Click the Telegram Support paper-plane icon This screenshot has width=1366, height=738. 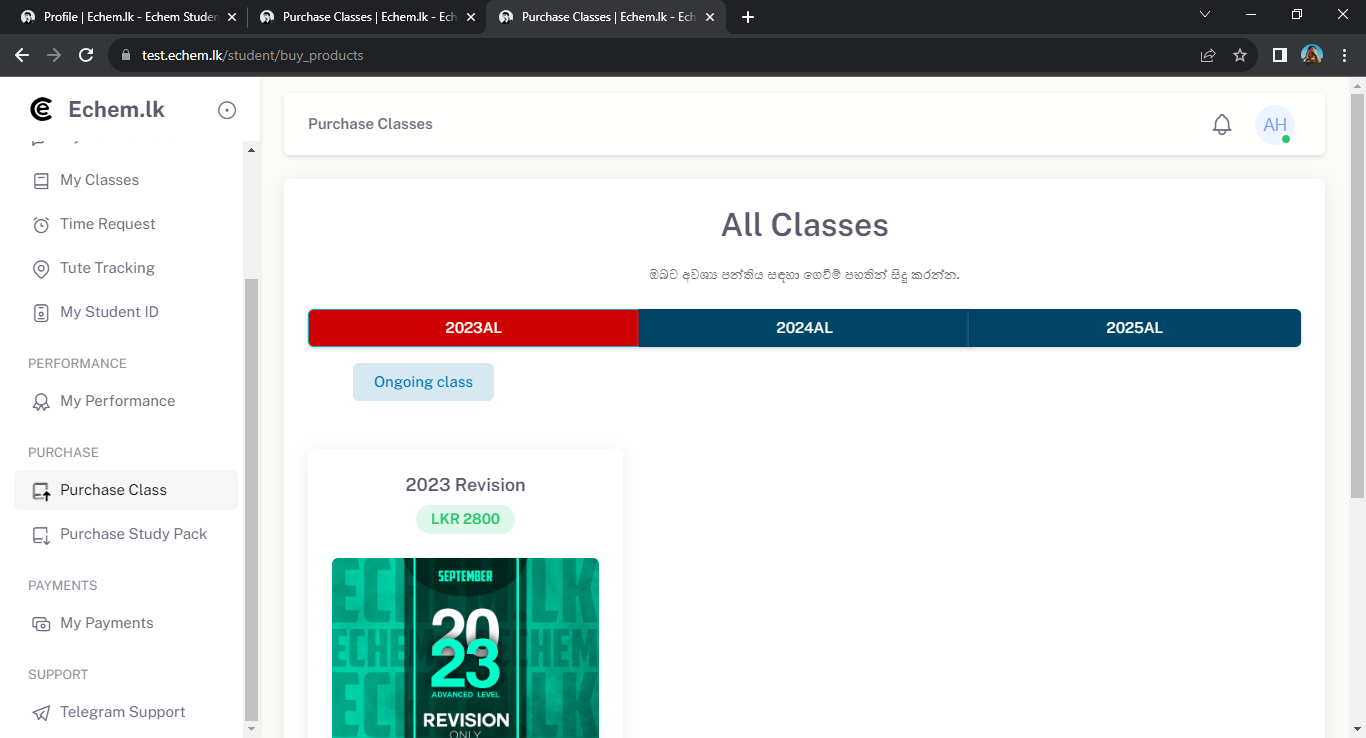[41, 713]
